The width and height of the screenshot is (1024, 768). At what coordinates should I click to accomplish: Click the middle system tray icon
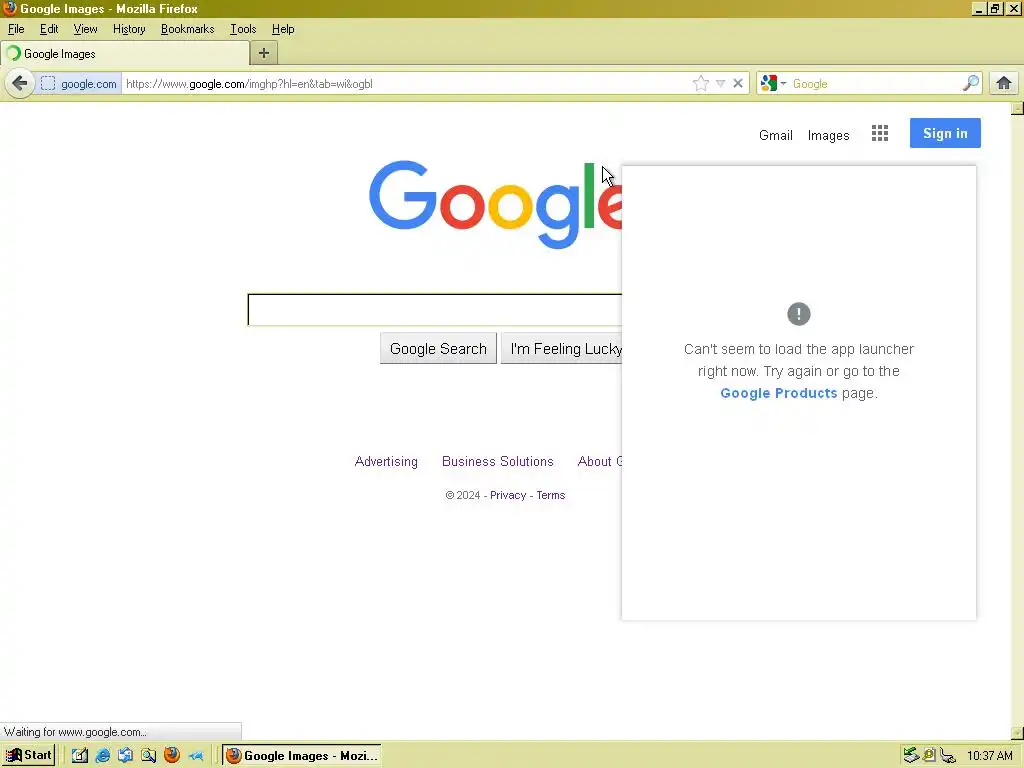pos(929,756)
